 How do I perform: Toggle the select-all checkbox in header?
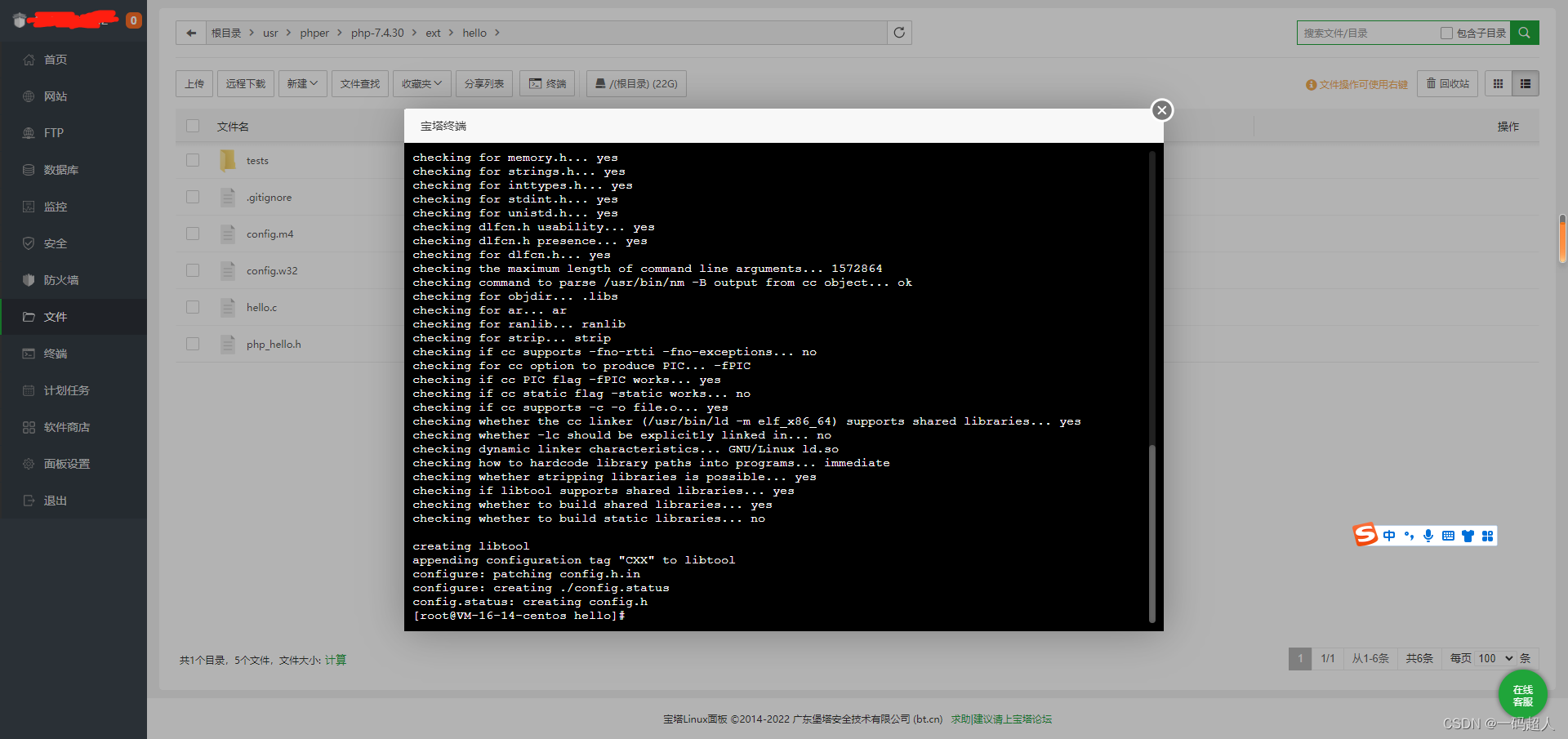pyautogui.click(x=193, y=126)
